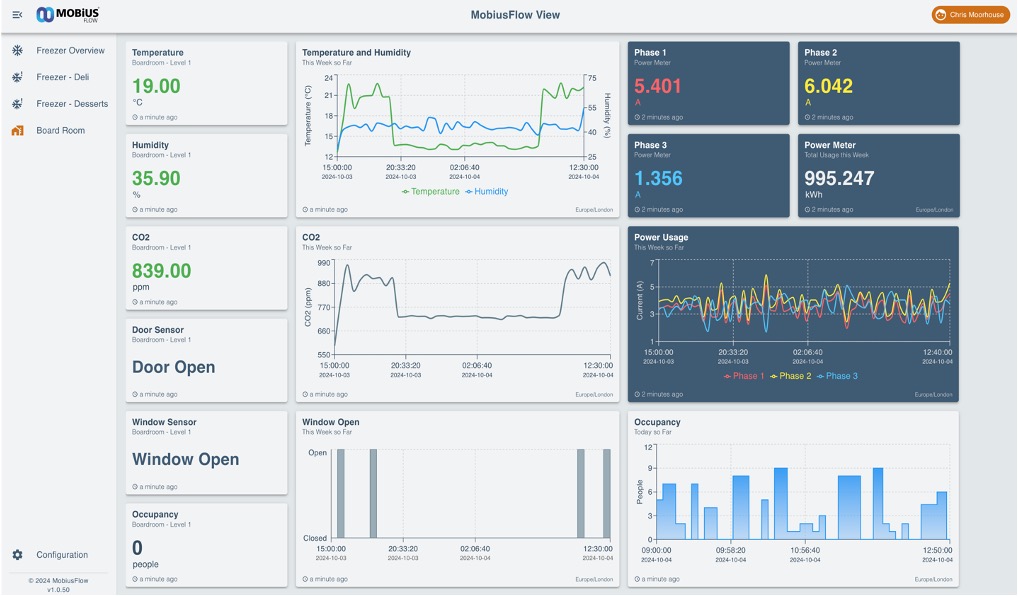Click the yellow Phase 2 legend marker
Screen dimensions: 1018x596
772,376
